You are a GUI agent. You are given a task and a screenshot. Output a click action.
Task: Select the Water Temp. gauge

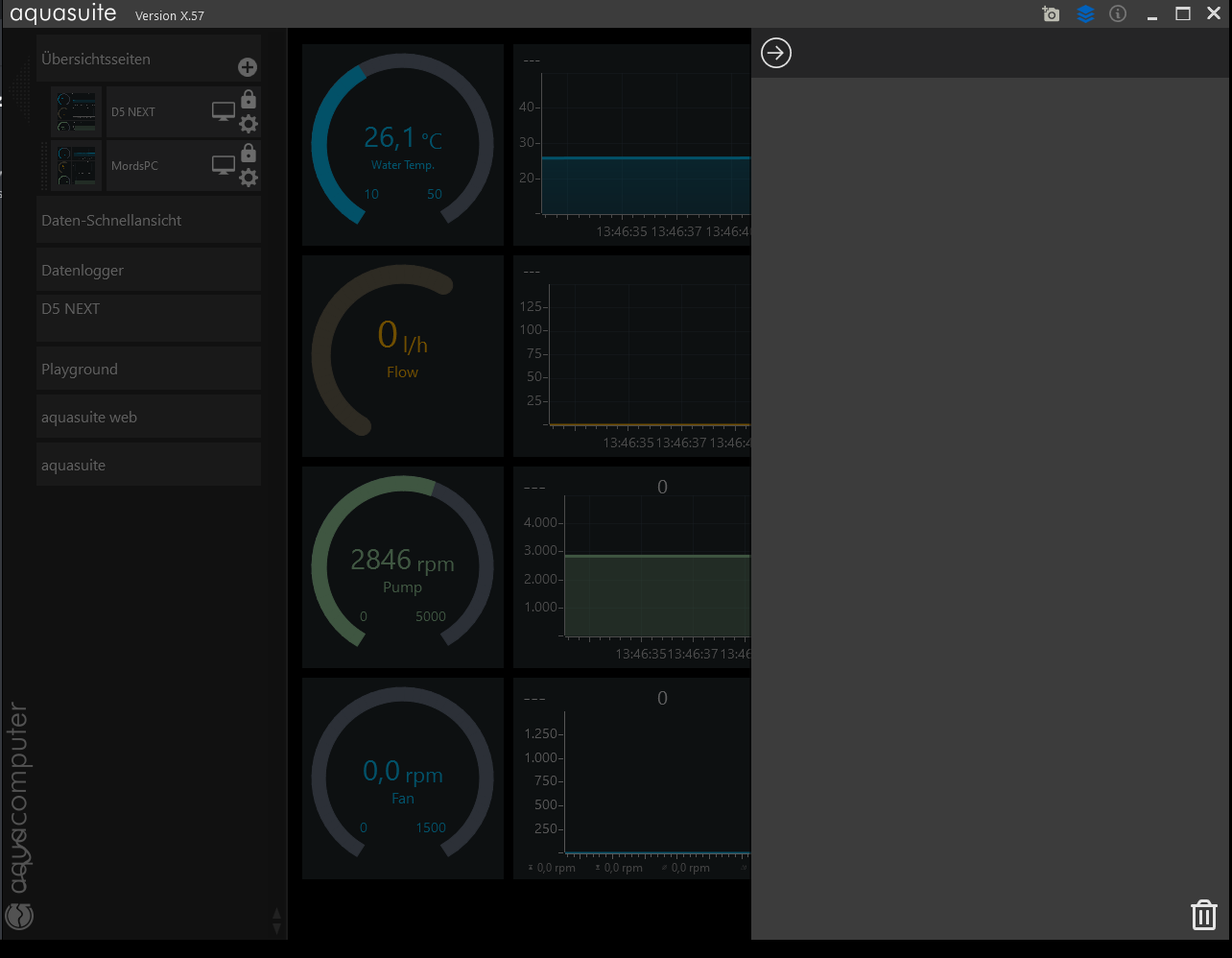403,145
